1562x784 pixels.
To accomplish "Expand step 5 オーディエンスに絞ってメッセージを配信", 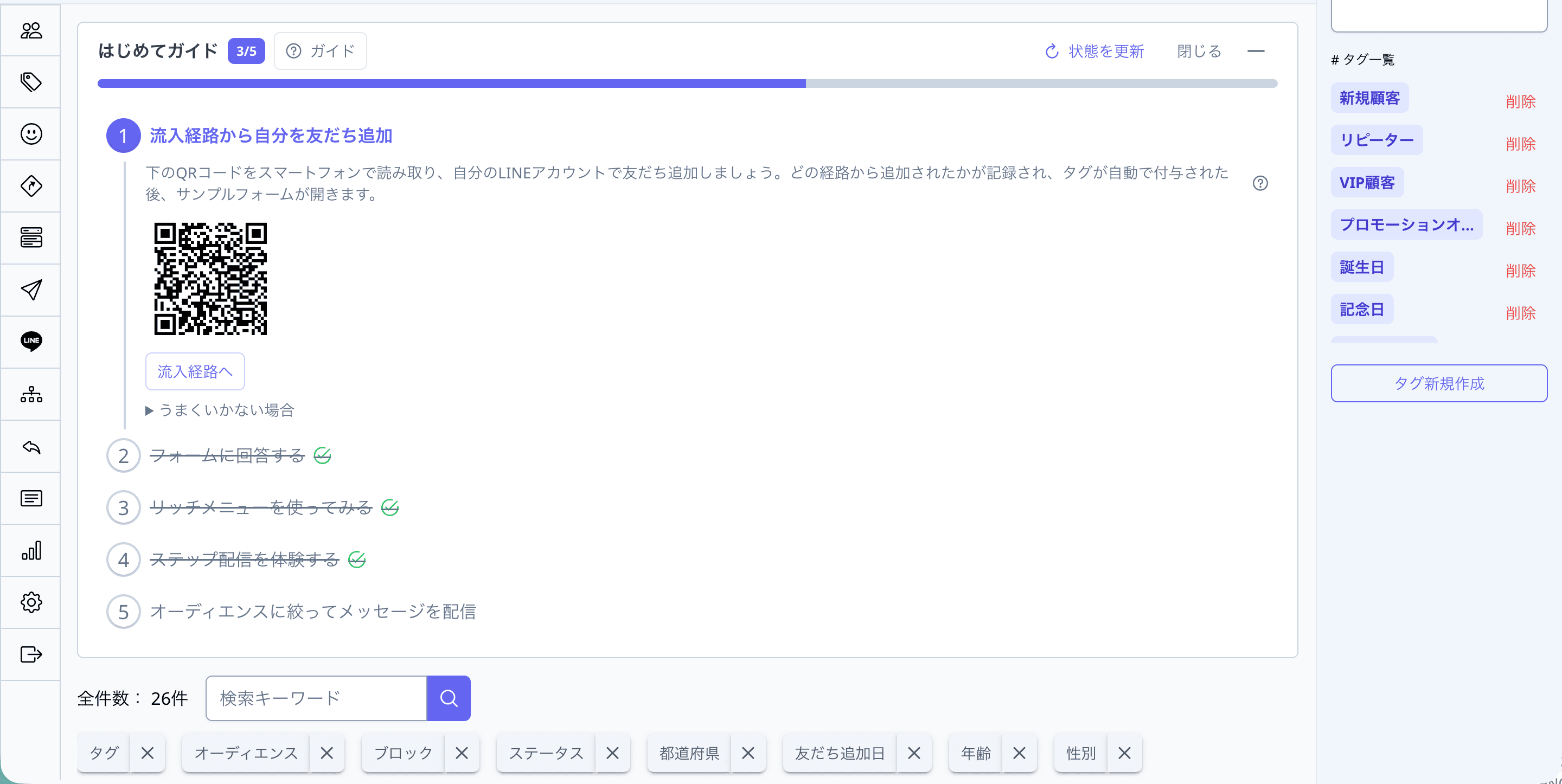I will coord(312,611).
